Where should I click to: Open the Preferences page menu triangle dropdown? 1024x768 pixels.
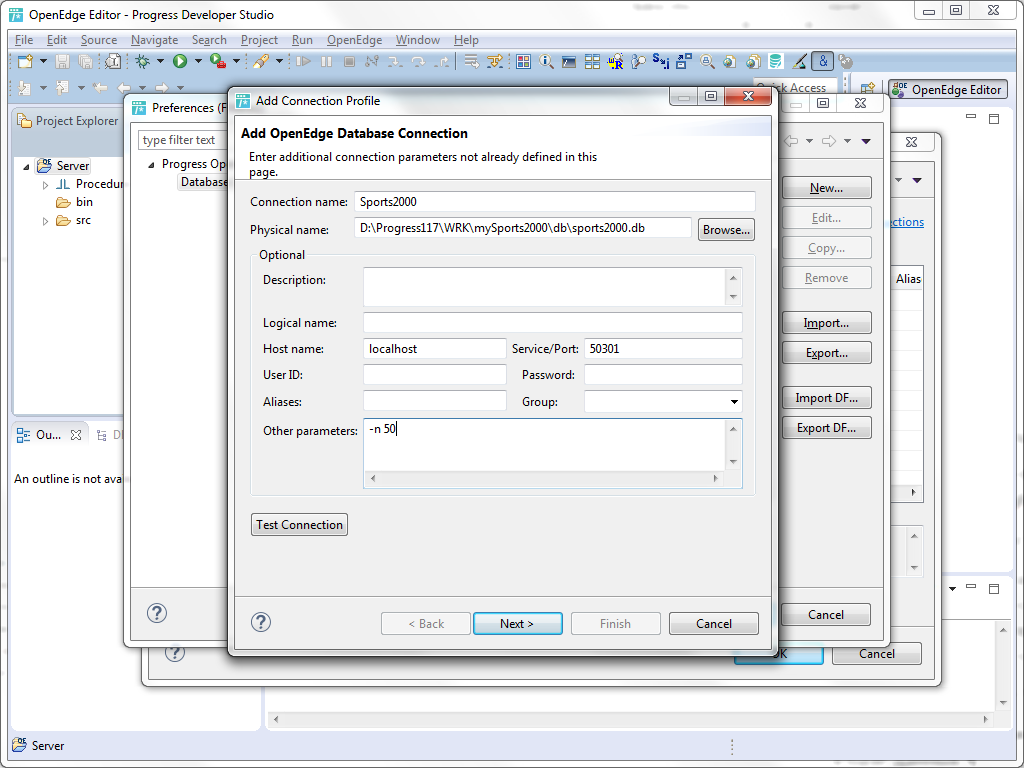coord(866,141)
